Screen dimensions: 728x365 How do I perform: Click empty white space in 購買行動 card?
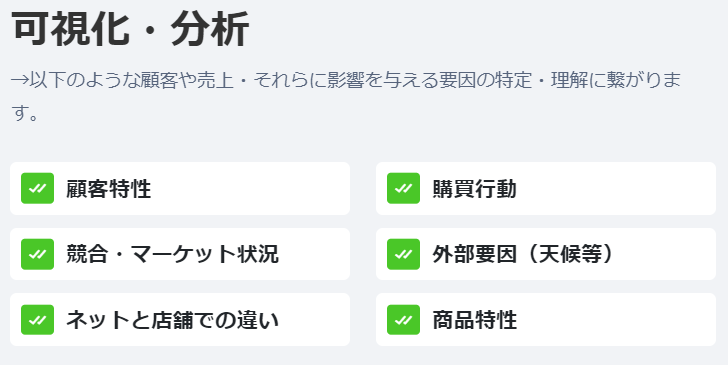coord(618,189)
